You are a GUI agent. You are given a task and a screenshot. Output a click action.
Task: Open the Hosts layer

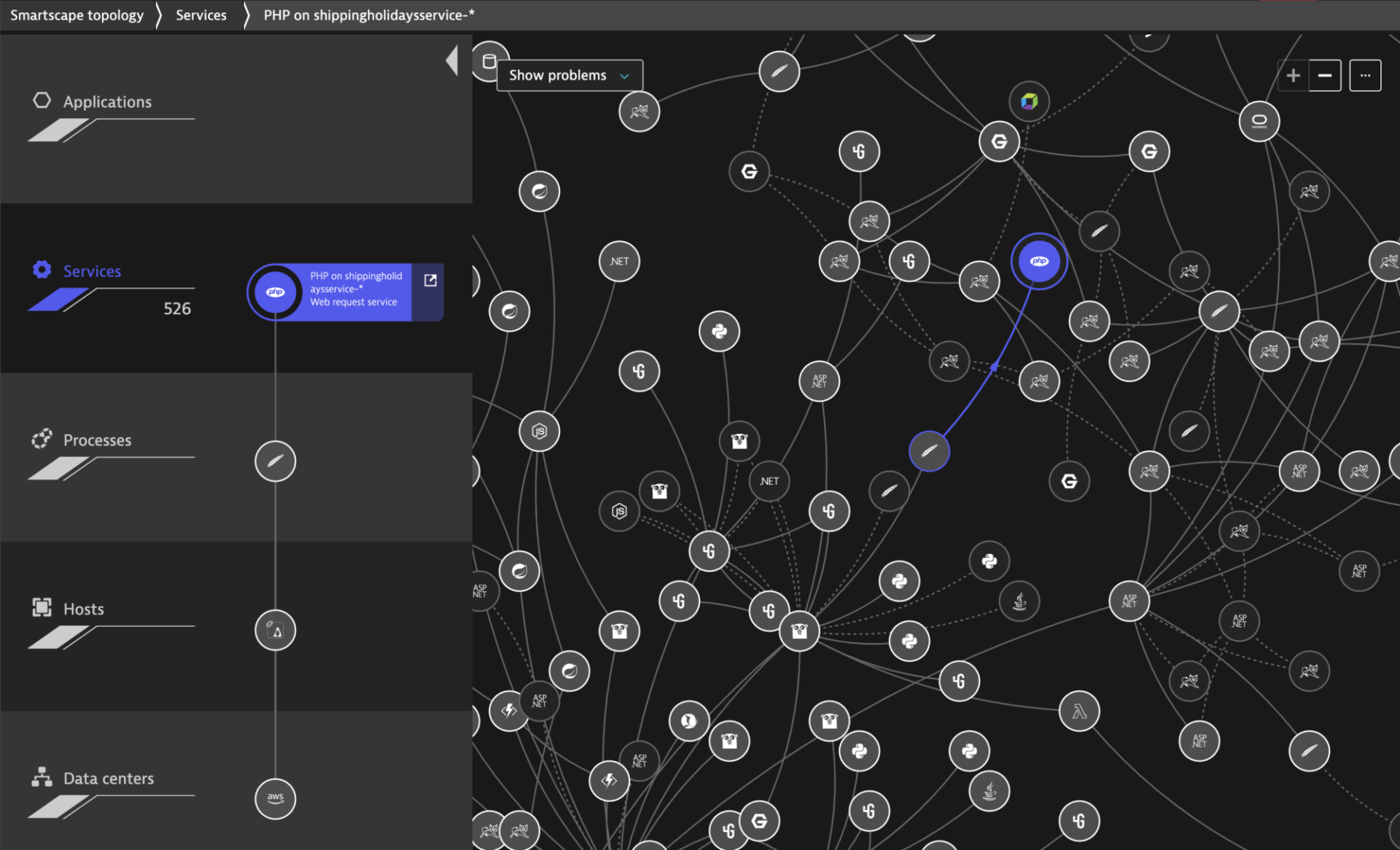point(83,609)
